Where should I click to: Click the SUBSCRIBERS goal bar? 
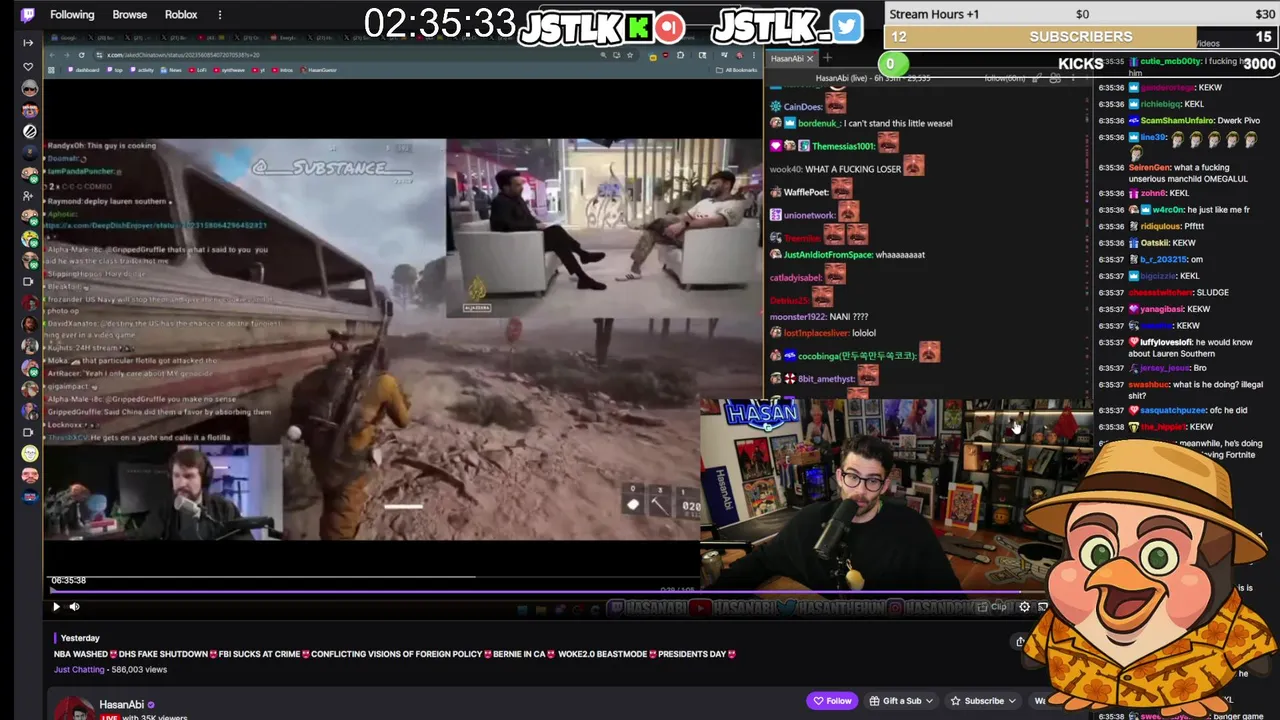(1081, 37)
